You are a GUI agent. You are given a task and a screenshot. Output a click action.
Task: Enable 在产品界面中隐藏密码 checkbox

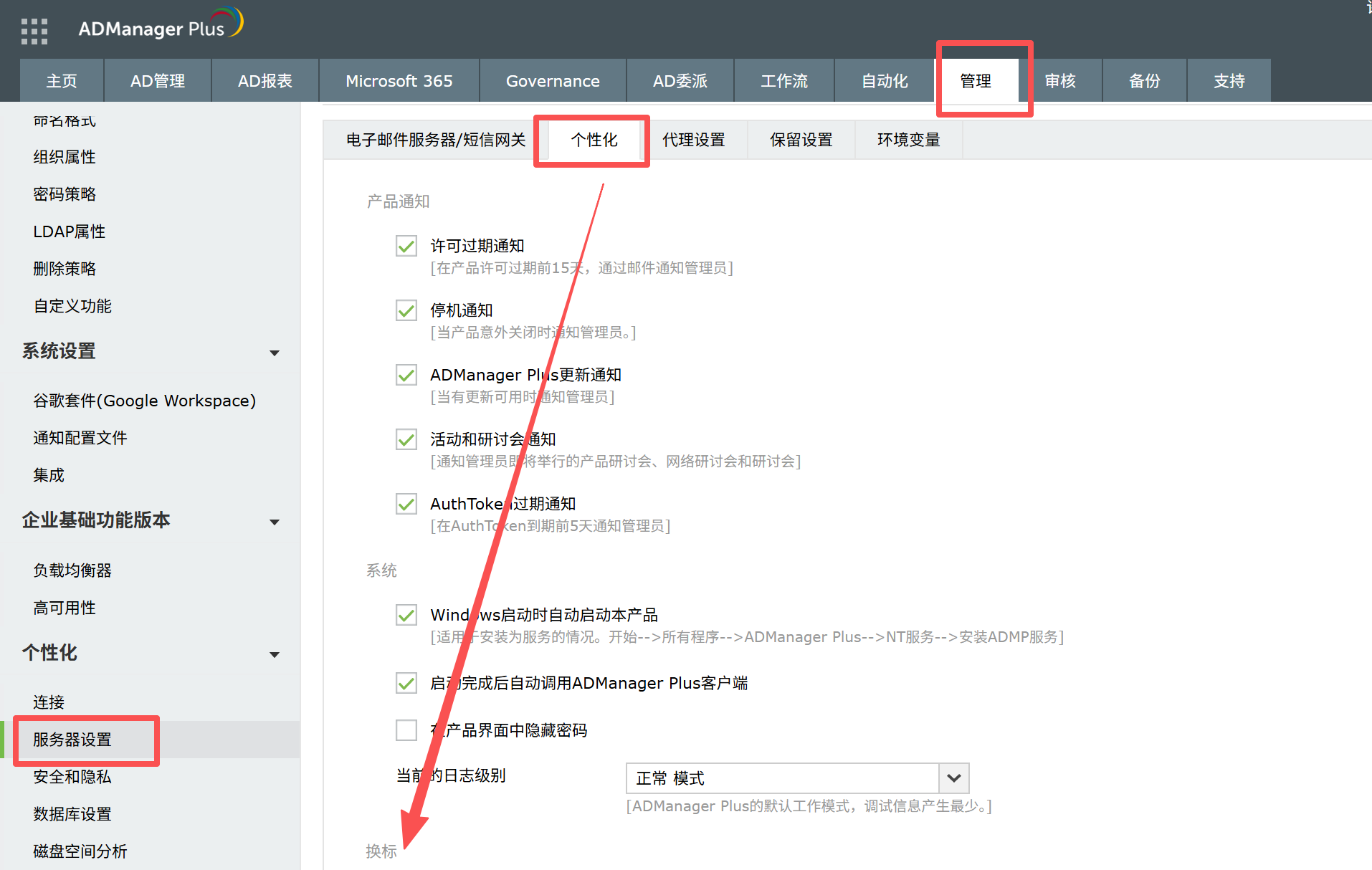[x=406, y=730]
